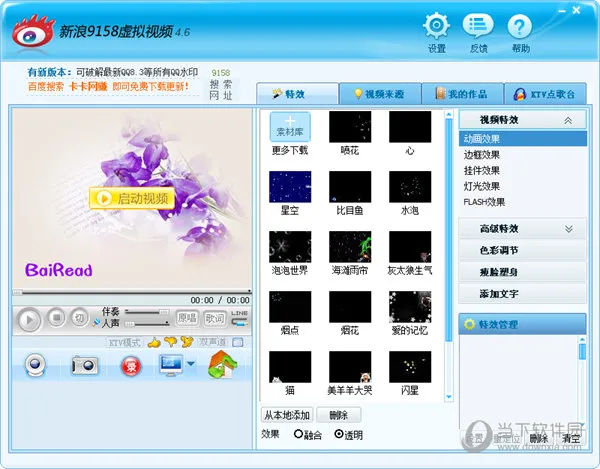Screen dimensions: 600x469
Task: Click the webcam icon in bottom toolbar
Action: point(35,365)
